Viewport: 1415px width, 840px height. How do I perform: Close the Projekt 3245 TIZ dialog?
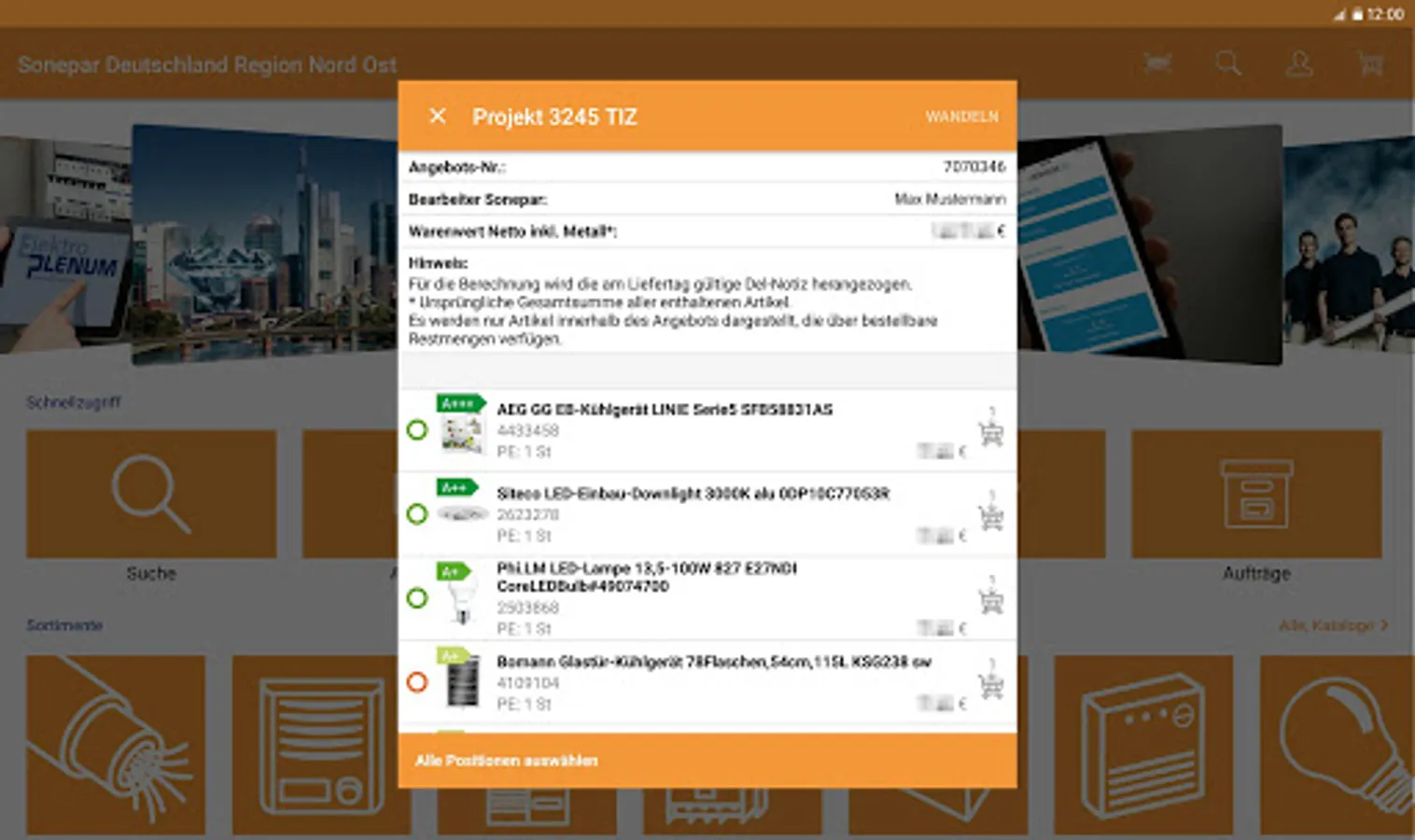click(x=437, y=116)
